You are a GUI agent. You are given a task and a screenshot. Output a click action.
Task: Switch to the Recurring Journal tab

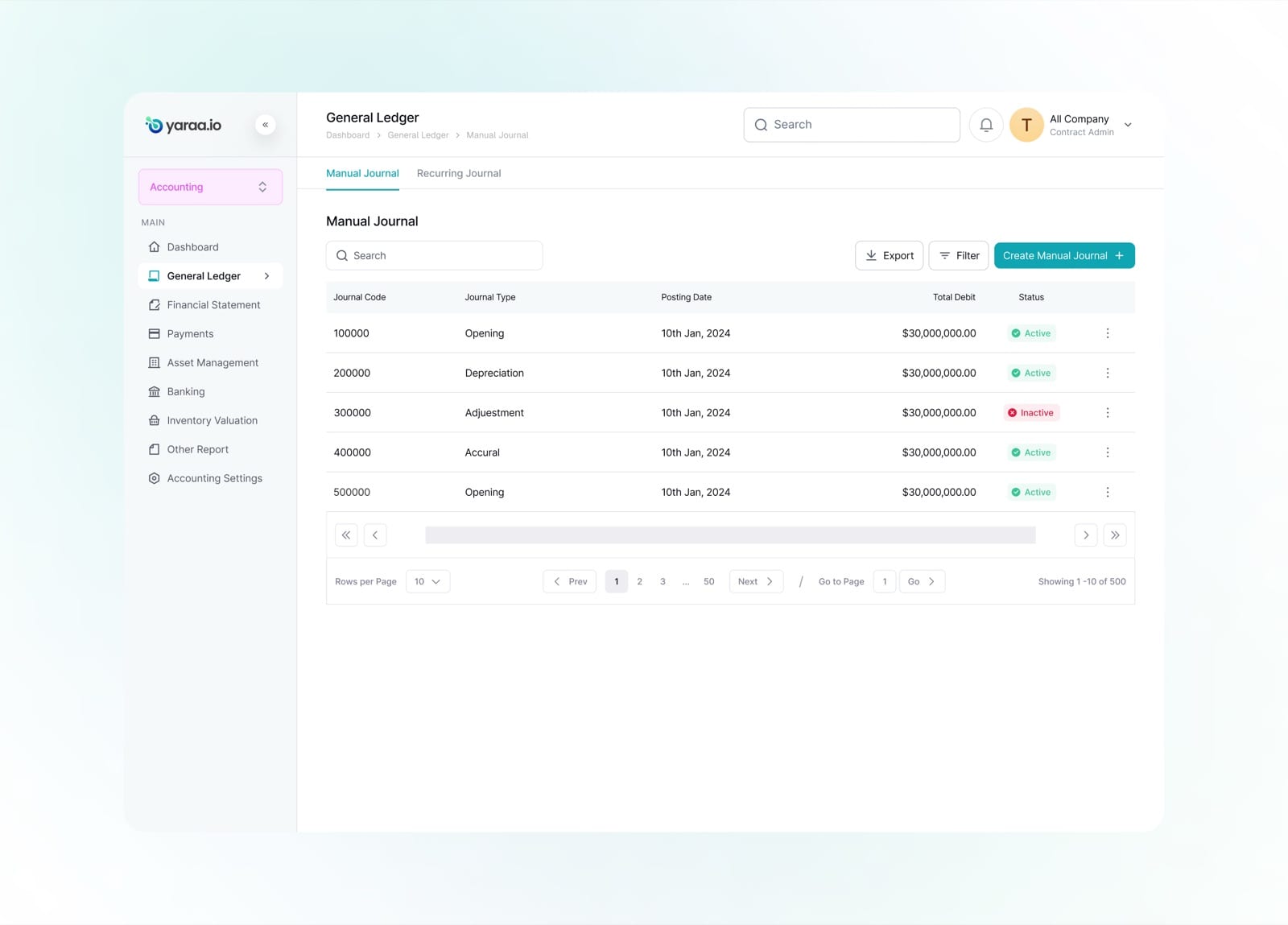click(x=459, y=173)
